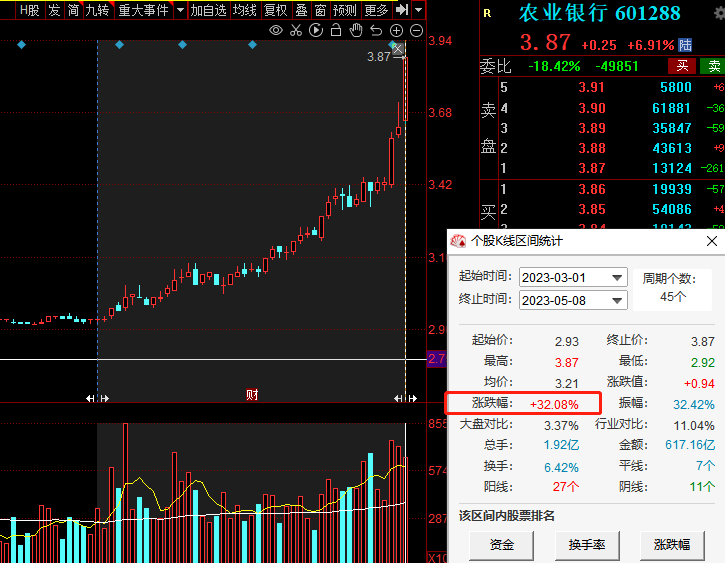Open 复权 adjustment options
The image size is (725, 563).
point(275,10)
